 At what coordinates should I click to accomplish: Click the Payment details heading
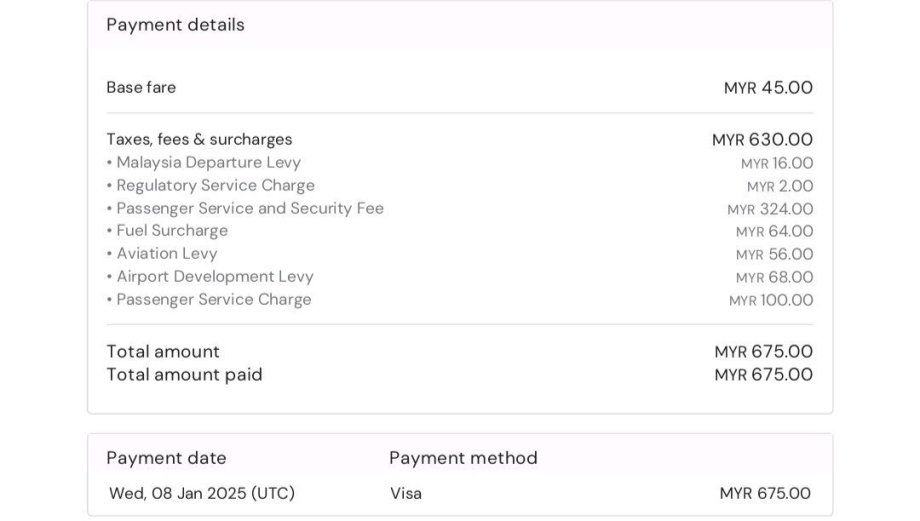pyautogui.click(x=175, y=25)
